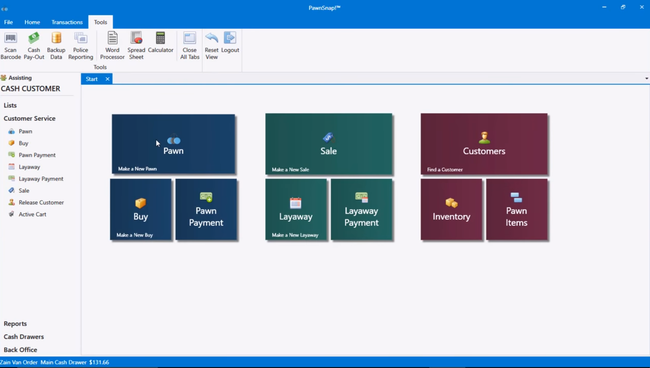Click Zain Van Order in status bar
Image resolution: width=650 pixels, height=368 pixels.
19,362
